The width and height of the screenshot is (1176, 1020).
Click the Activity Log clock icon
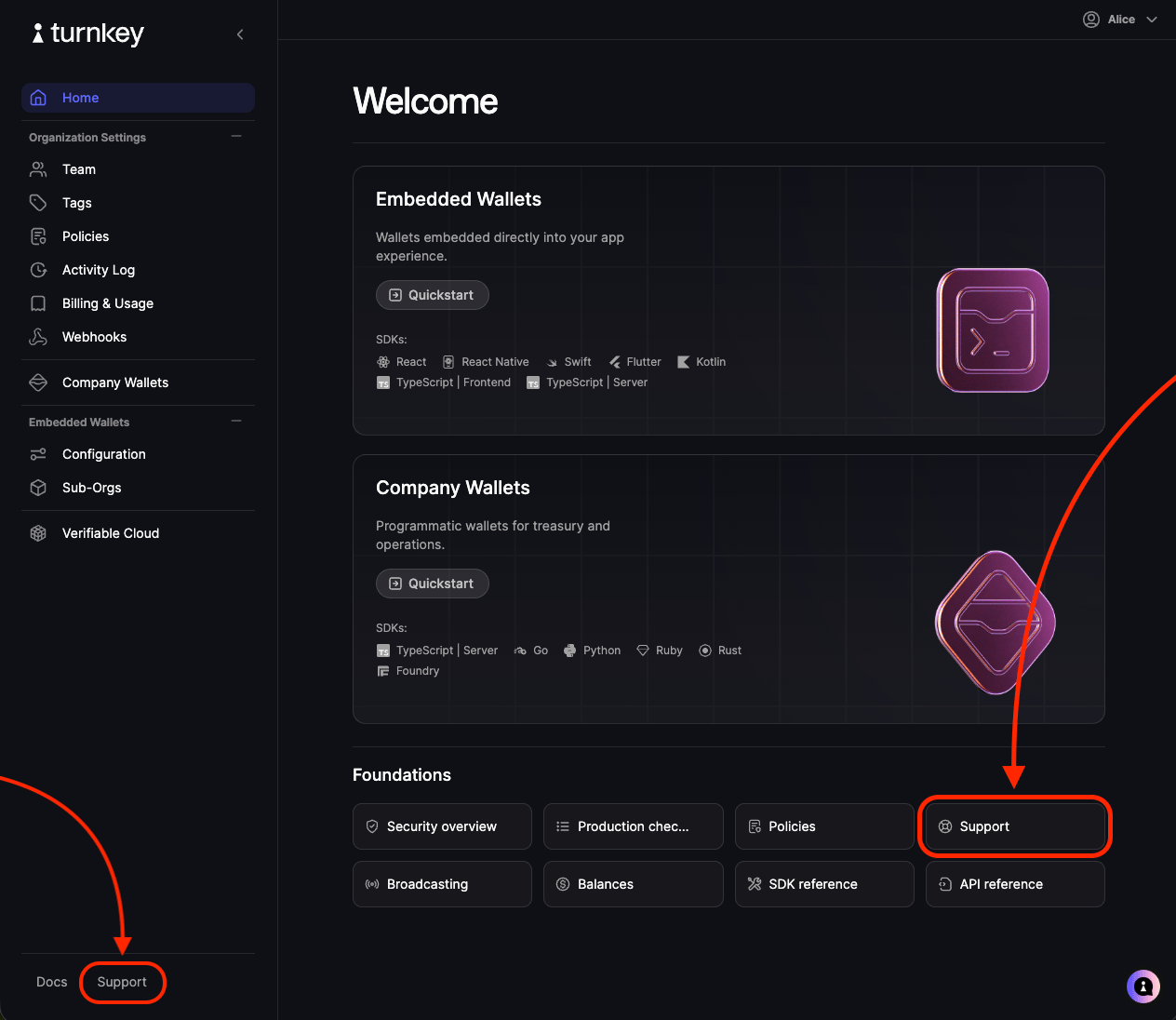(x=38, y=270)
